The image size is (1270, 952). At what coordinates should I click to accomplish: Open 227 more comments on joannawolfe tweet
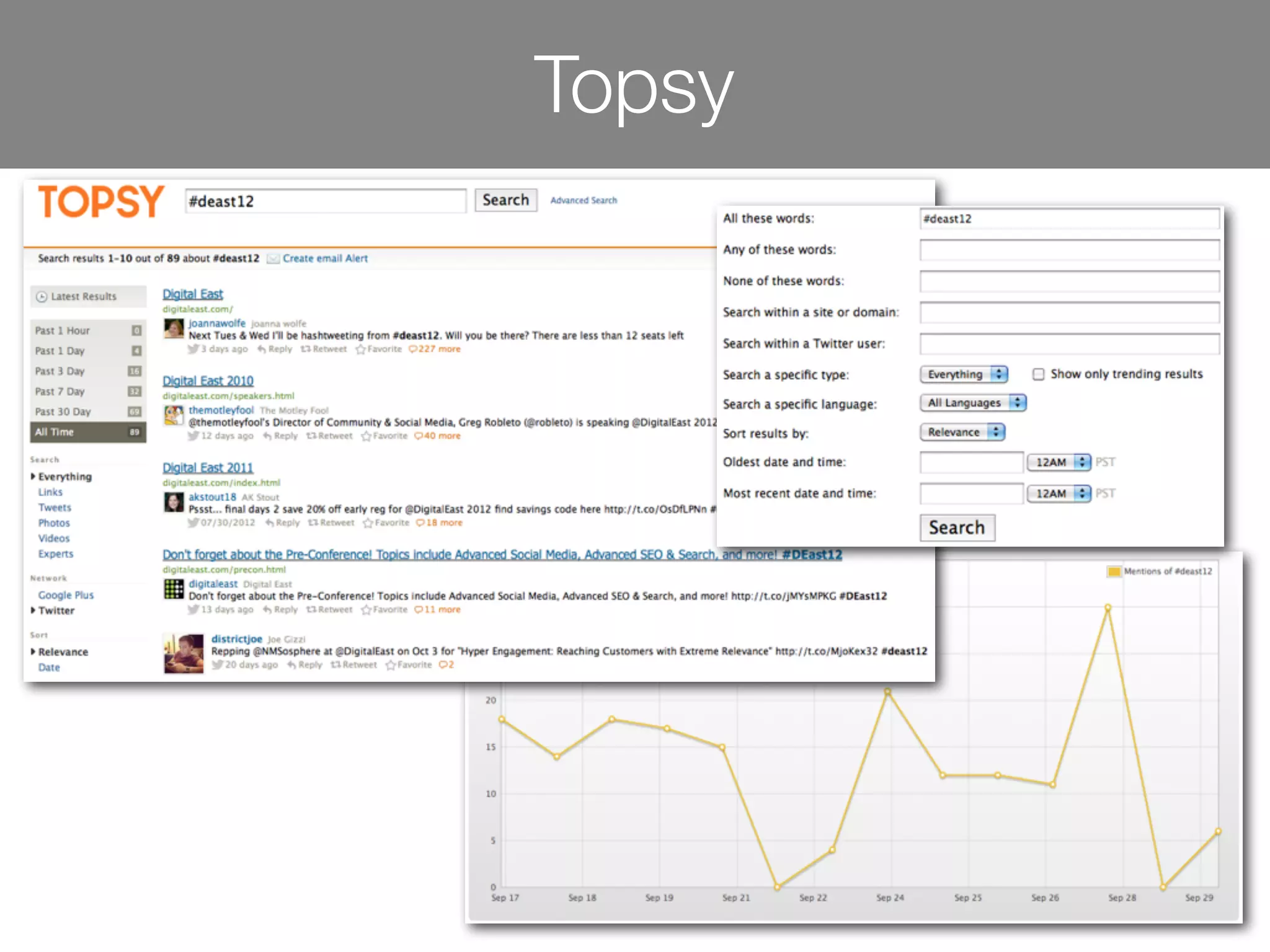435,349
